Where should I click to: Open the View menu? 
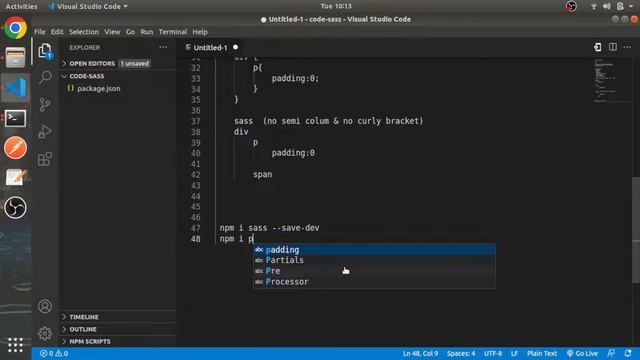point(112,32)
